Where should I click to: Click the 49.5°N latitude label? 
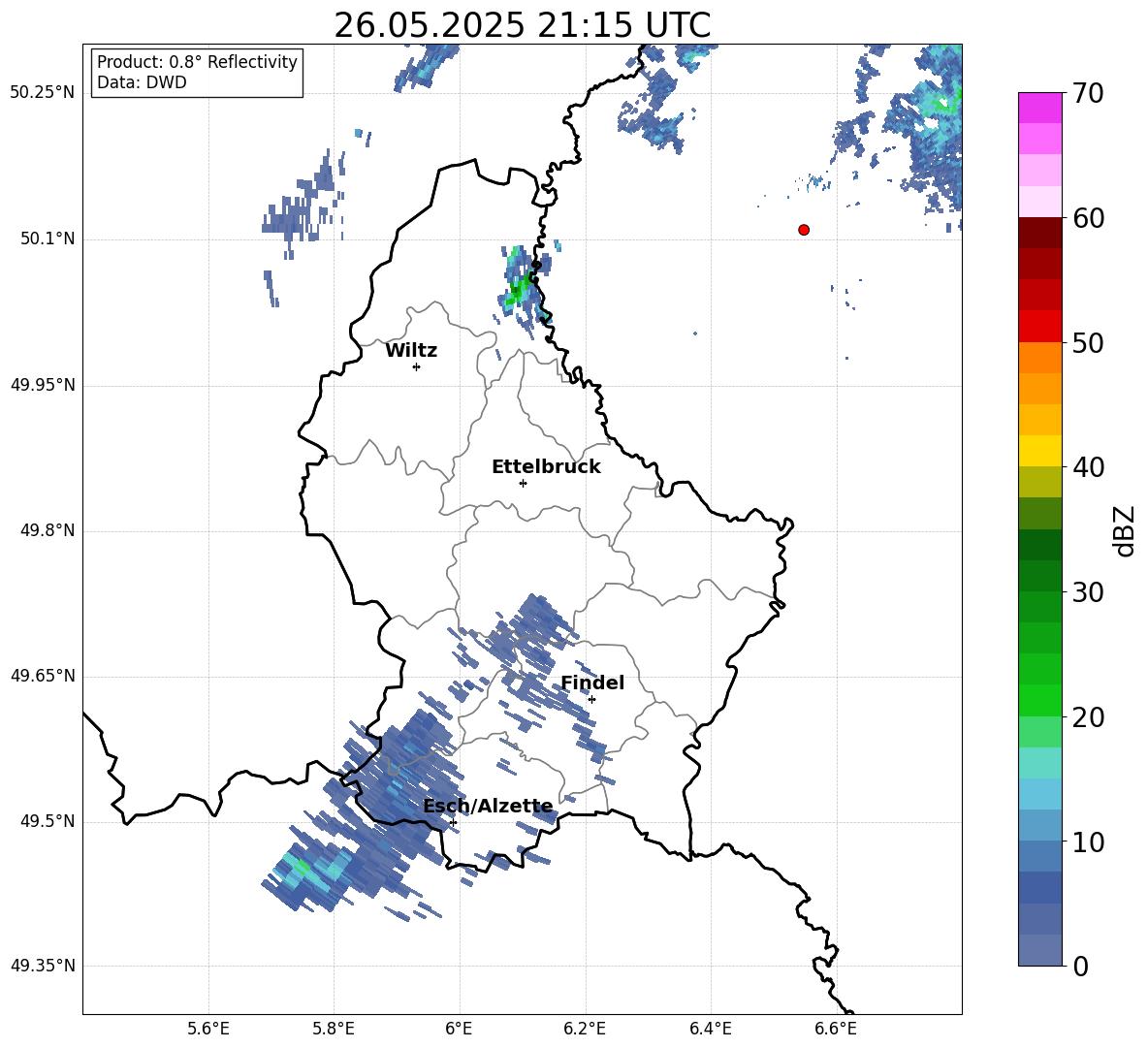point(48,821)
